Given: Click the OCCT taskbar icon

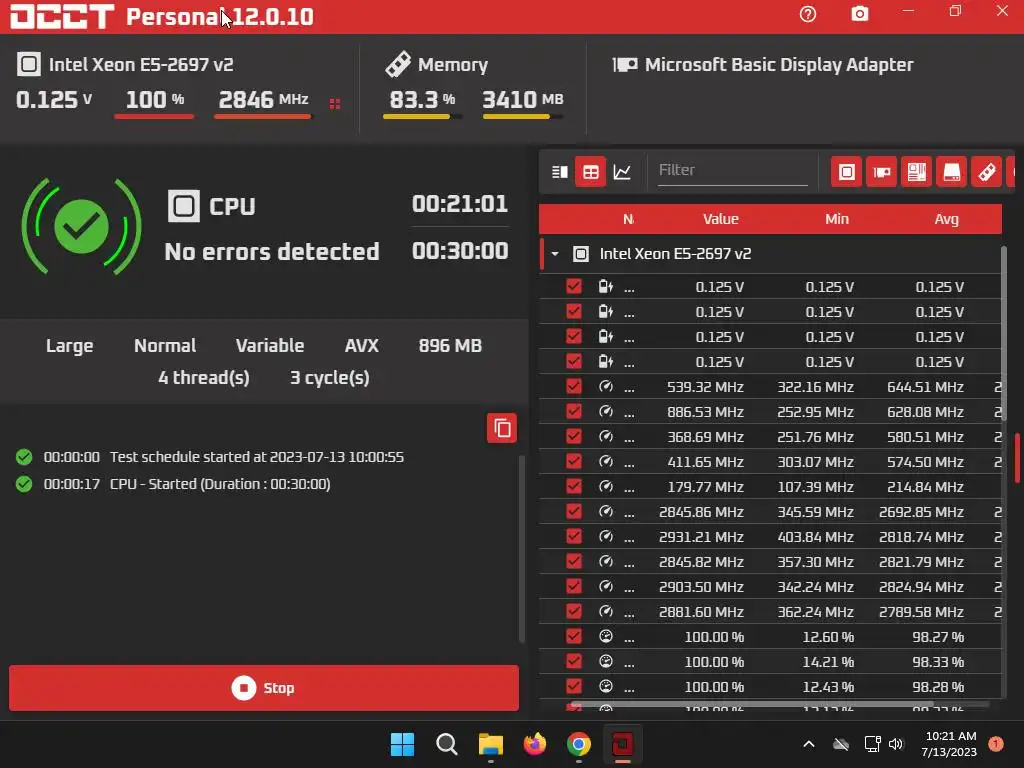Looking at the screenshot, I should coord(622,744).
